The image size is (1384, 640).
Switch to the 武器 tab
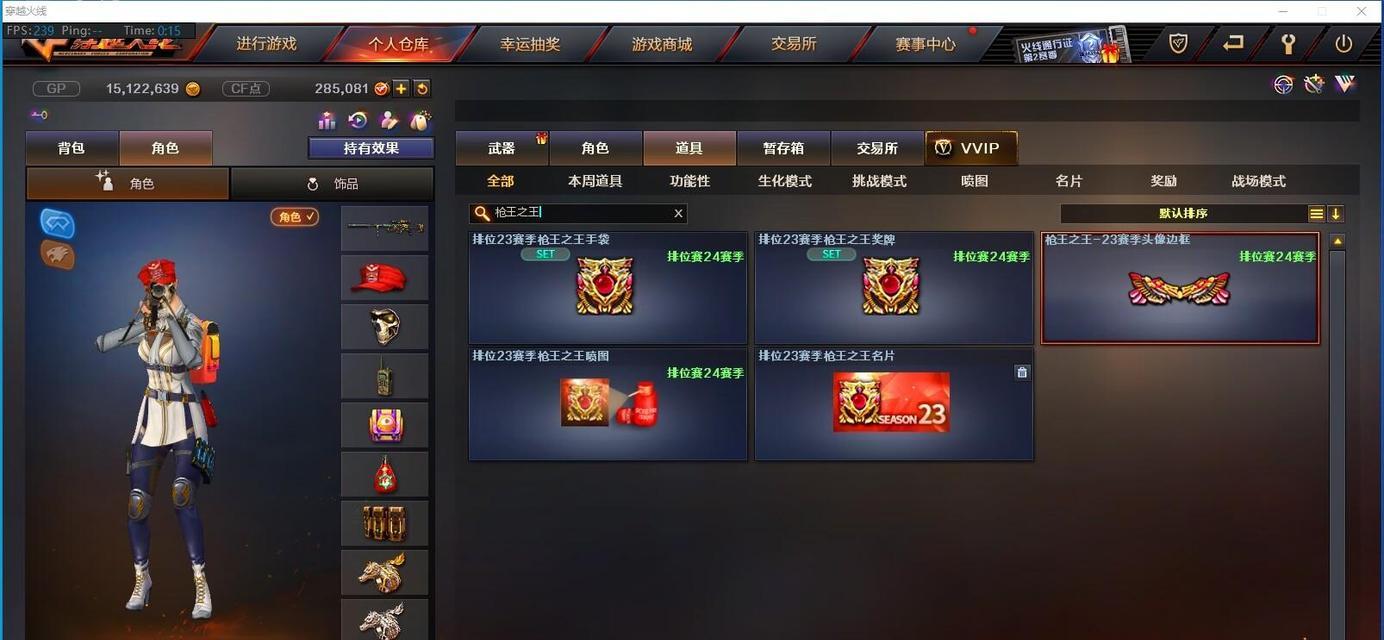(x=502, y=148)
